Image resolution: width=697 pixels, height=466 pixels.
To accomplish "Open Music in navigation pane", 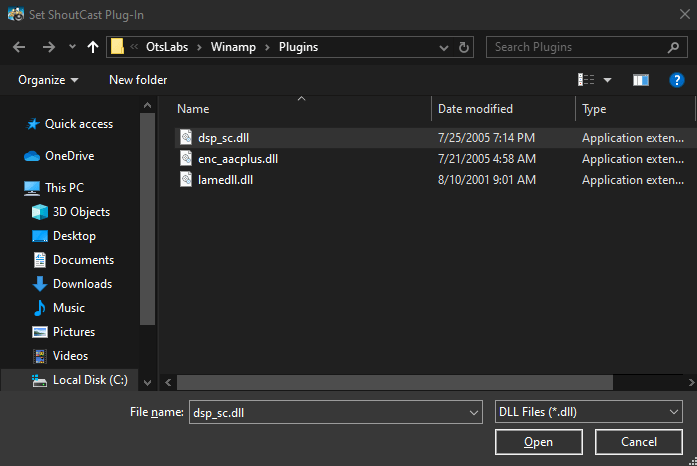I will click(x=68, y=308).
